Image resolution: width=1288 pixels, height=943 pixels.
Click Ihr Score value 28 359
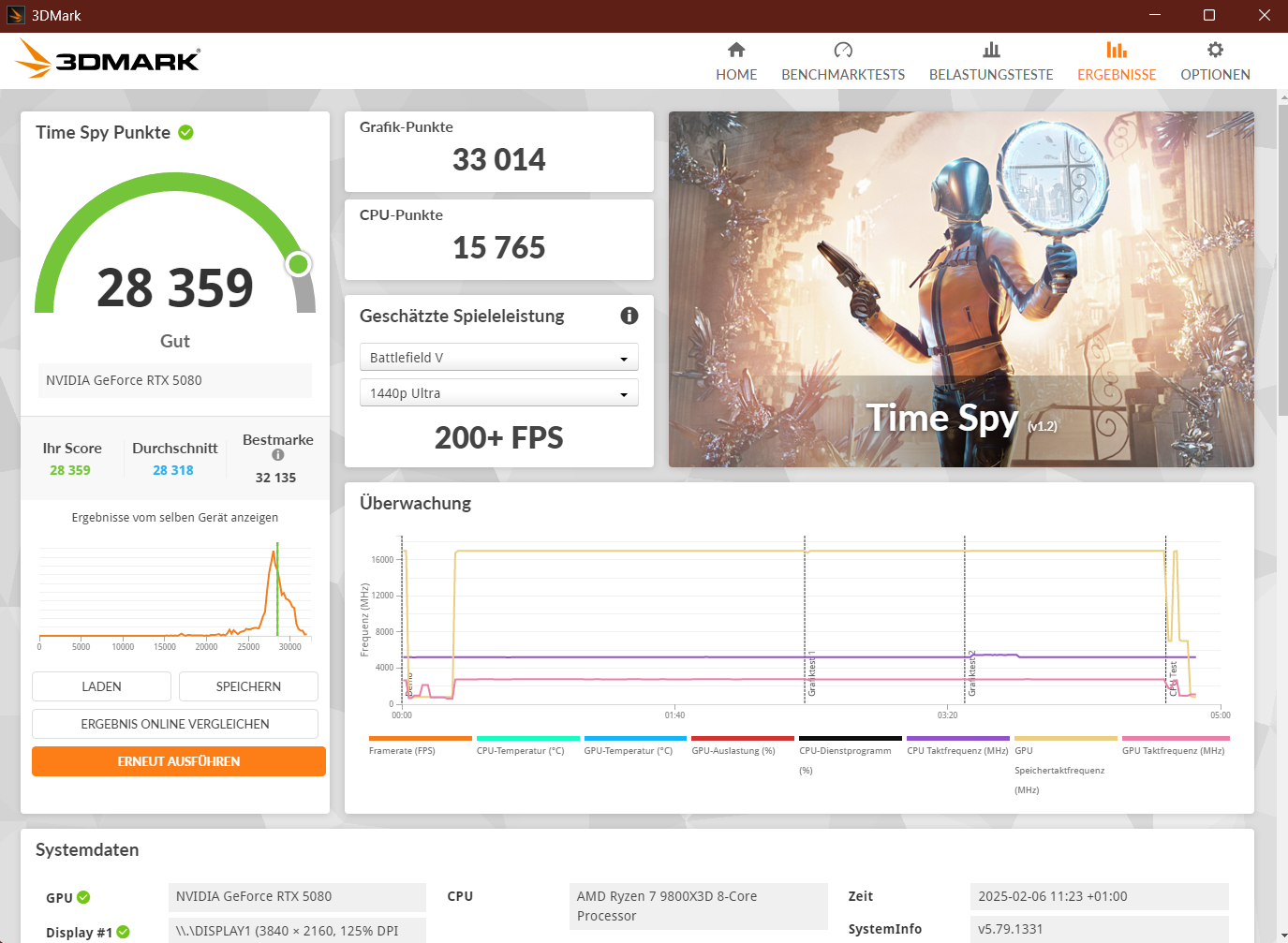point(70,470)
